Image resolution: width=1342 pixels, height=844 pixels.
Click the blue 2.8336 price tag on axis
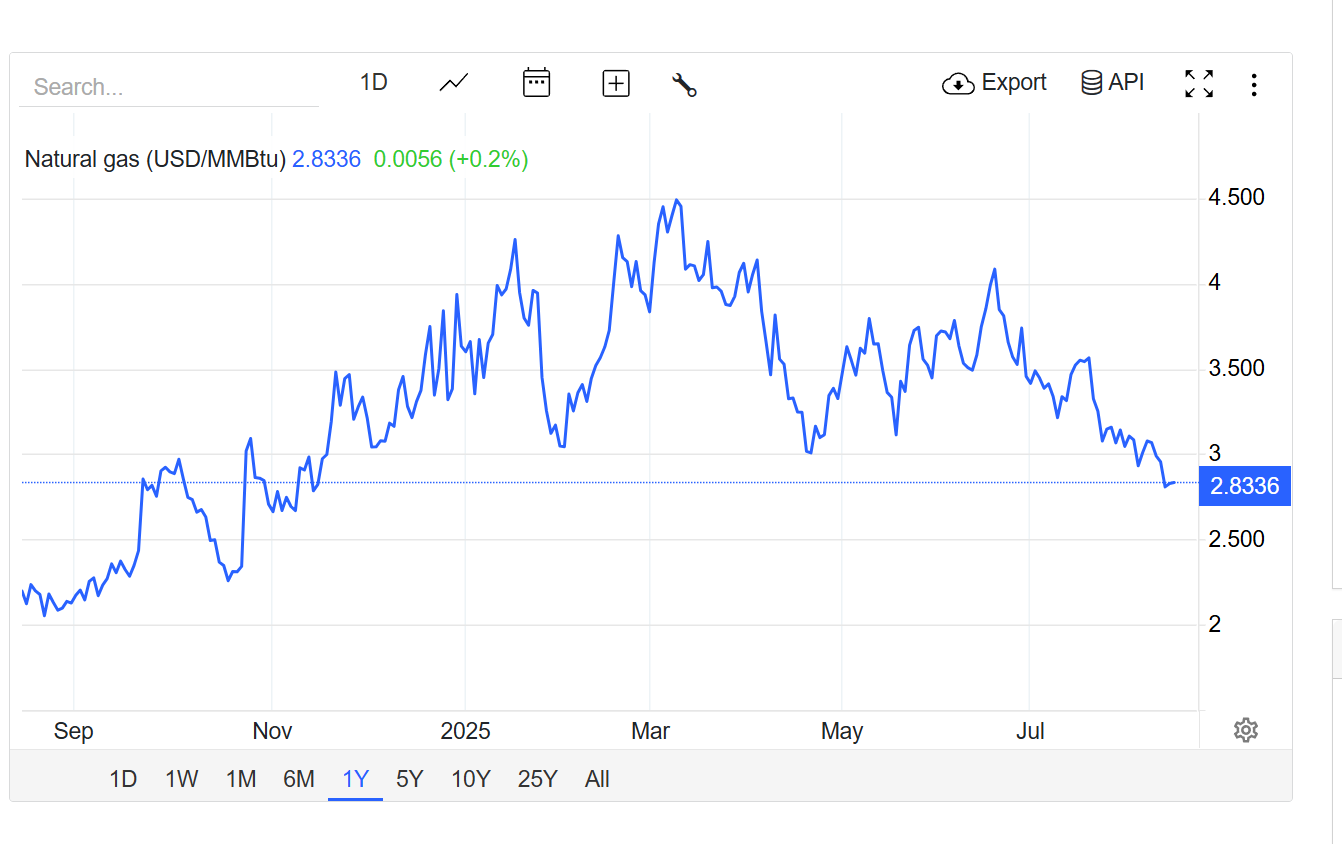point(1244,486)
